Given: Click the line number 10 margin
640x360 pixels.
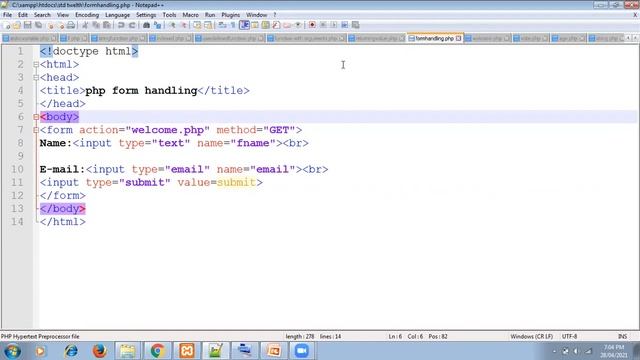Looking at the screenshot, I should [x=17, y=169].
